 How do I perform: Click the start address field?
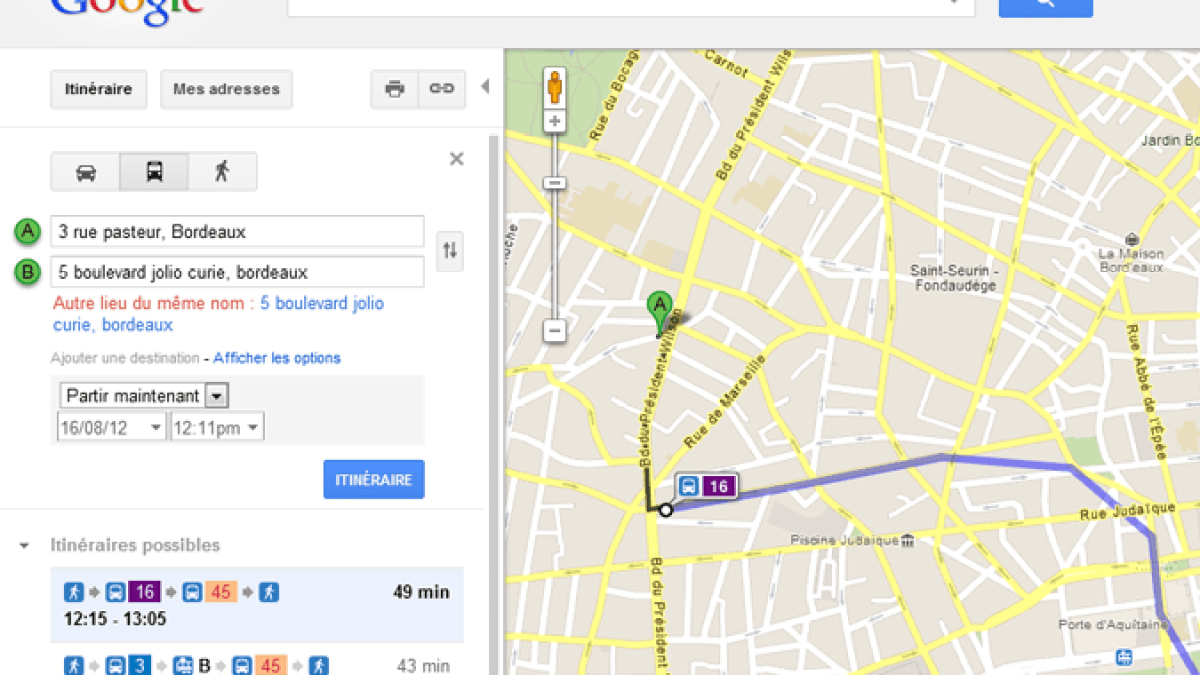coord(237,231)
